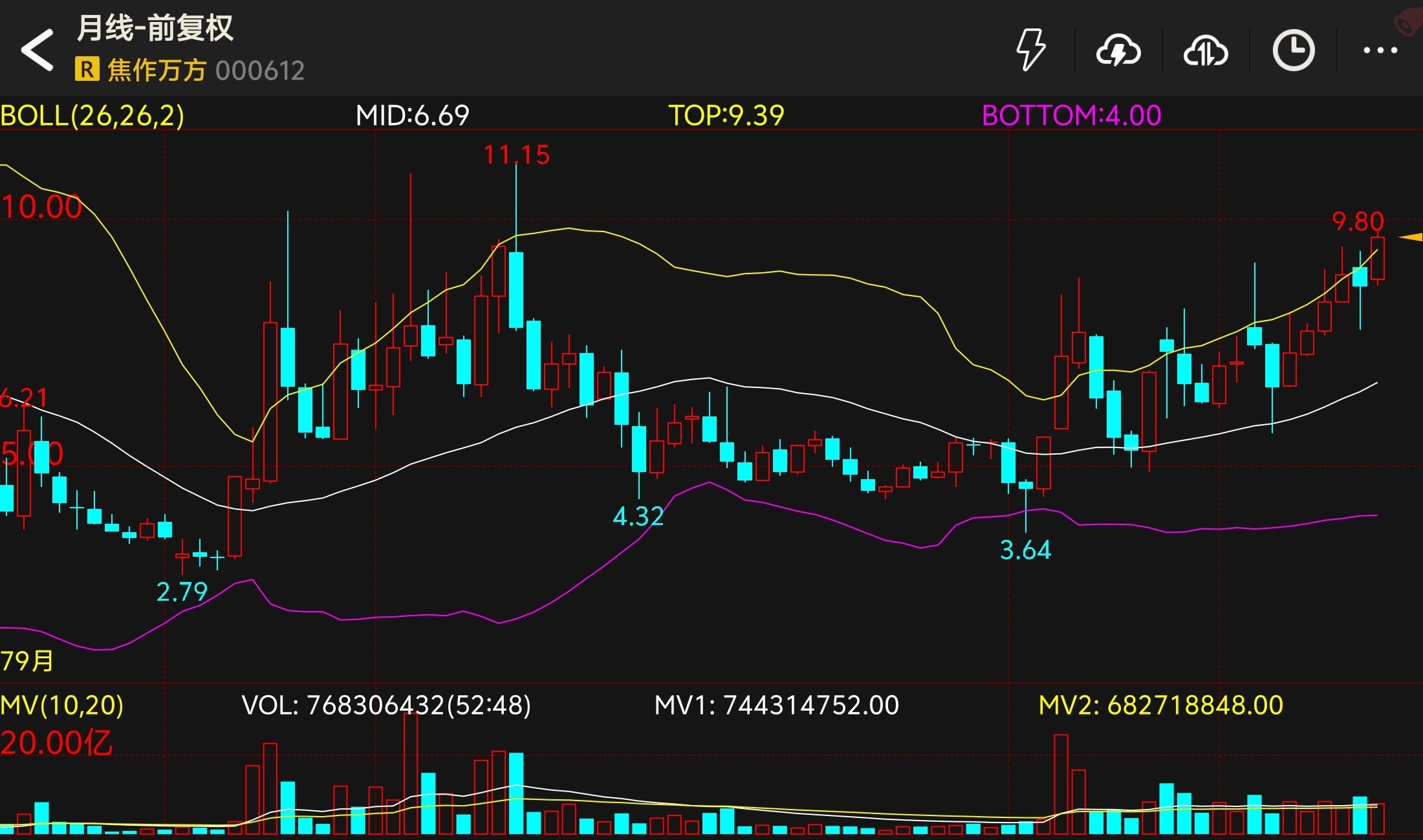1423x840 pixels.
Task: Tap the lightning bolt icon
Action: coord(1030,50)
